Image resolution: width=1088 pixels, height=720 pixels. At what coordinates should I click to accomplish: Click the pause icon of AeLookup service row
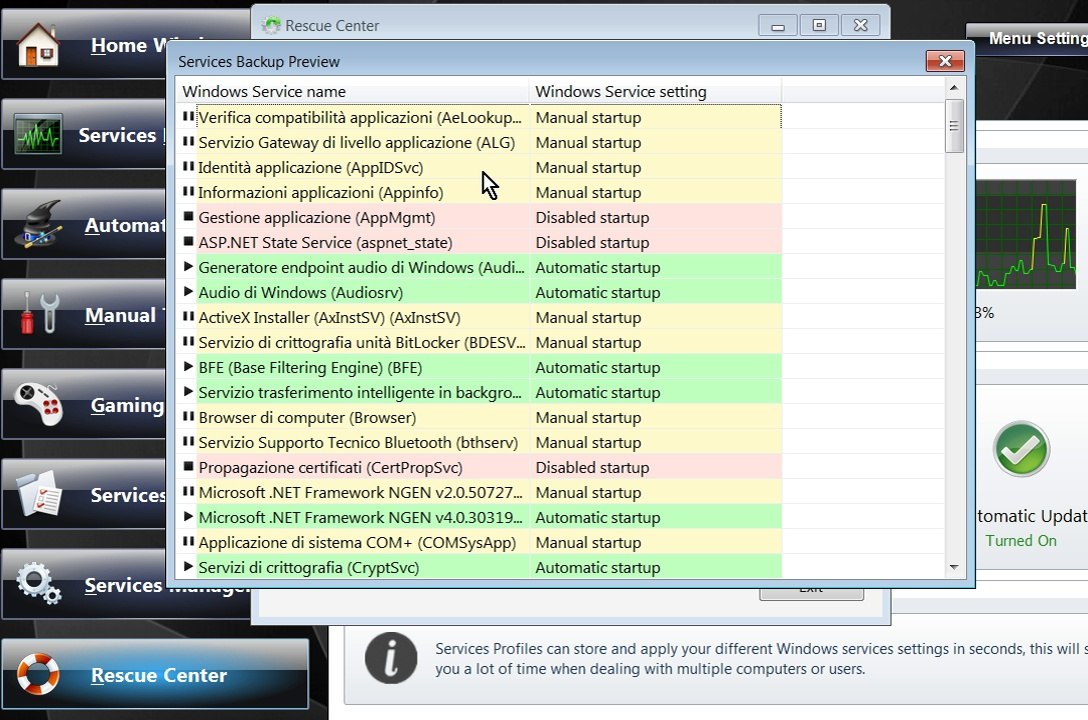click(188, 117)
